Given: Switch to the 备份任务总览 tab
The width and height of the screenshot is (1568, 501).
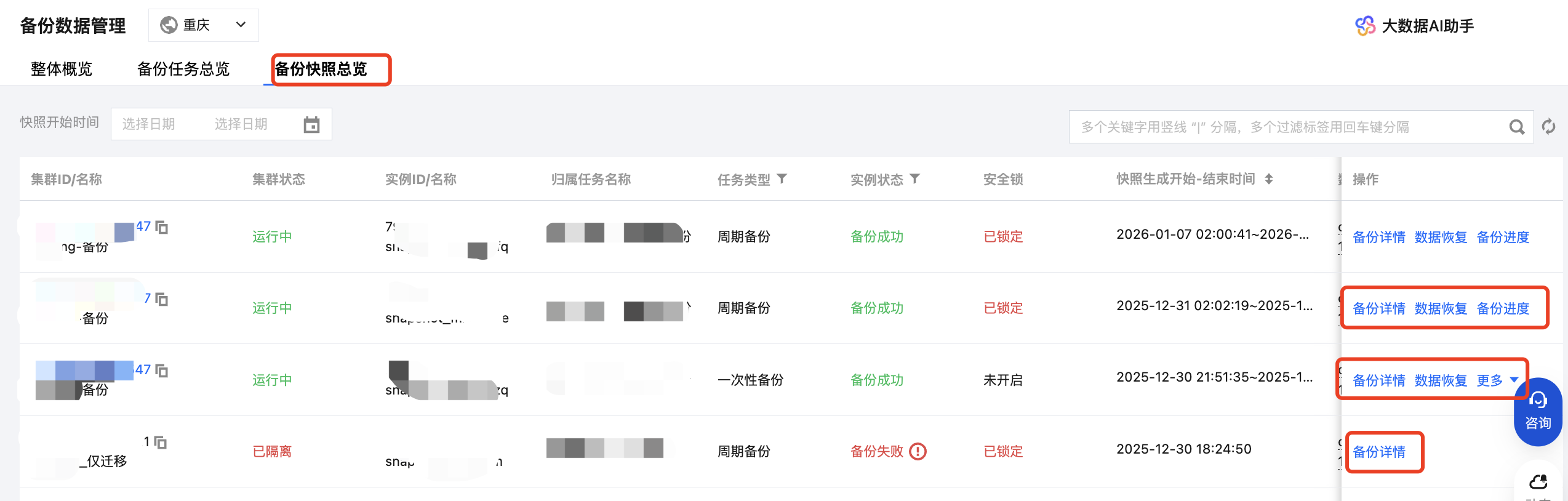Looking at the screenshot, I should coord(183,69).
